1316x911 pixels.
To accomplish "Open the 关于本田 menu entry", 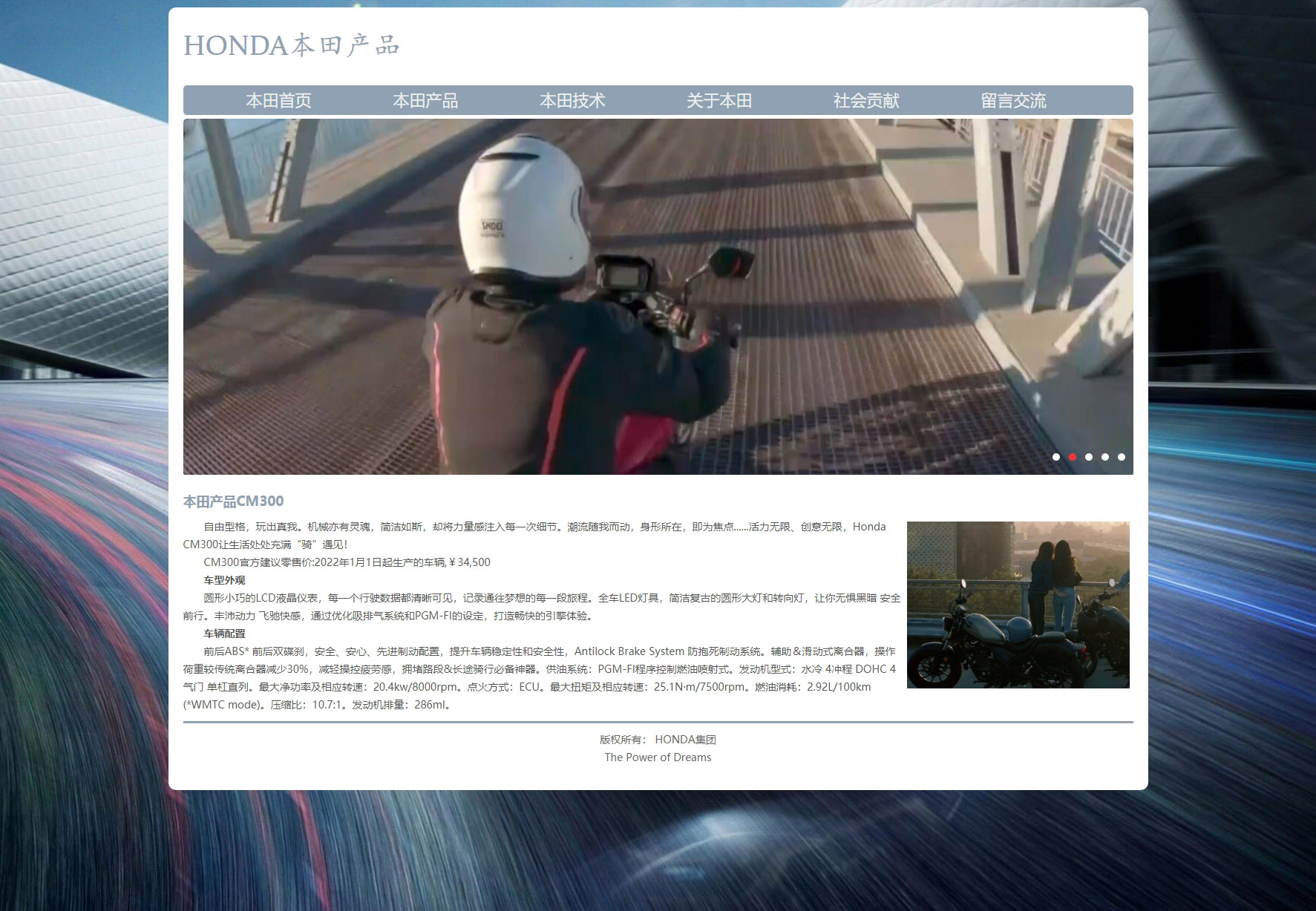I will point(719,100).
